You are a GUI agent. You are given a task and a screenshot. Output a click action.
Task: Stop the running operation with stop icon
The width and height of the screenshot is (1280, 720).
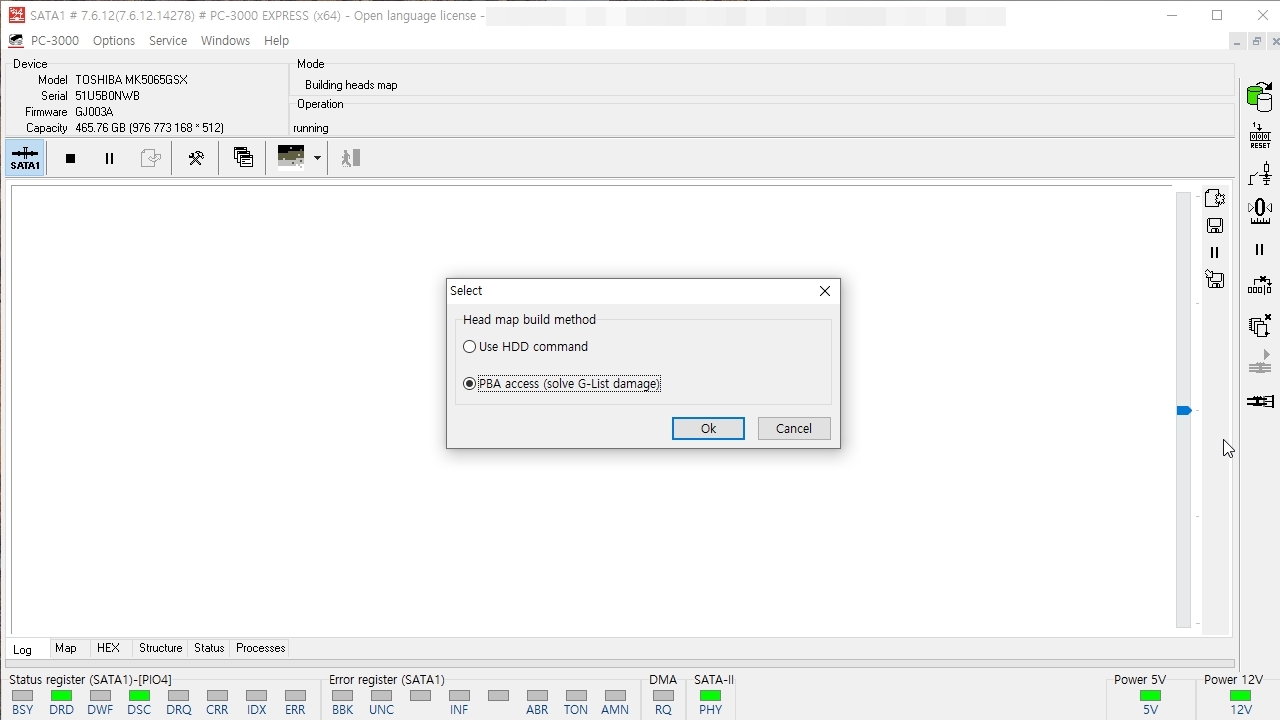(70, 158)
